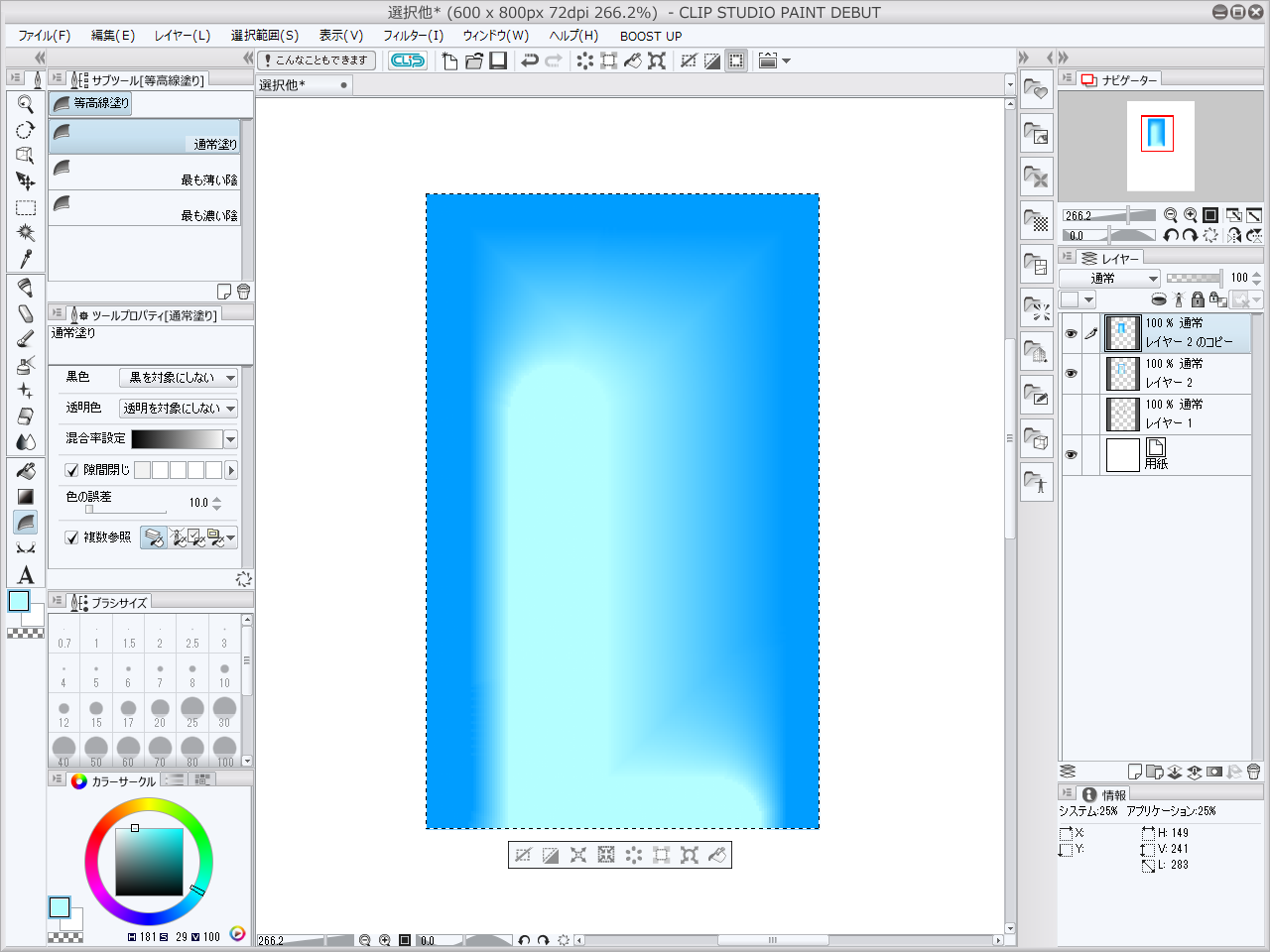This screenshot has height=952, width=1270.
Task: Select the Gradient tool
Action: point(26,497)
